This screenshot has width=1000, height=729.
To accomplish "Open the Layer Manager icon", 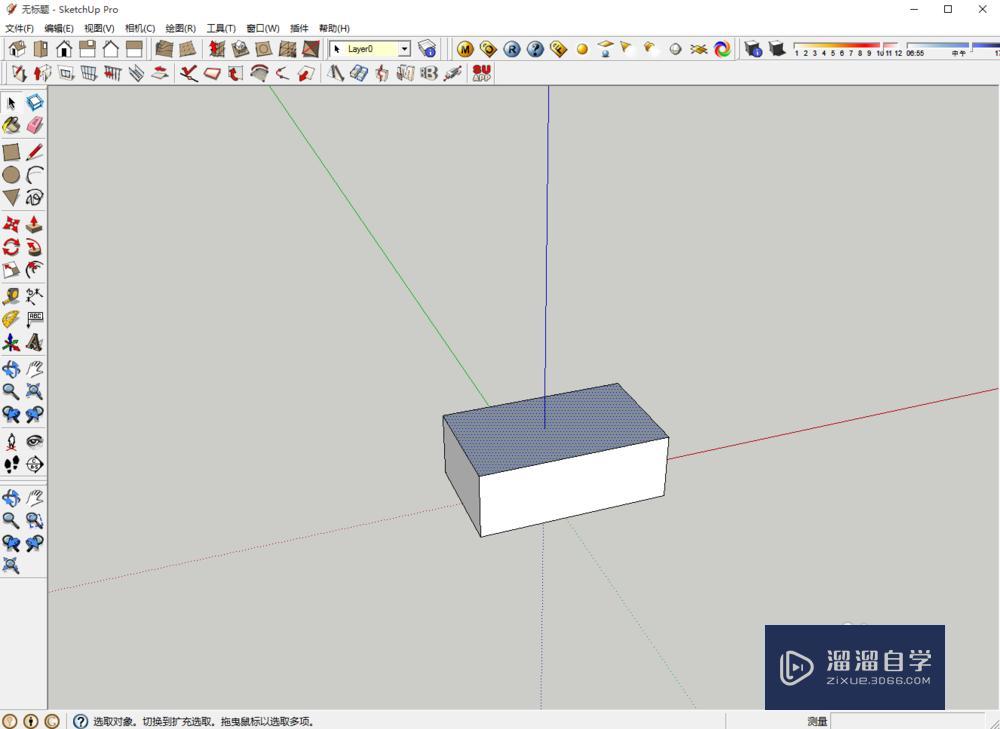I will (427, 48).
